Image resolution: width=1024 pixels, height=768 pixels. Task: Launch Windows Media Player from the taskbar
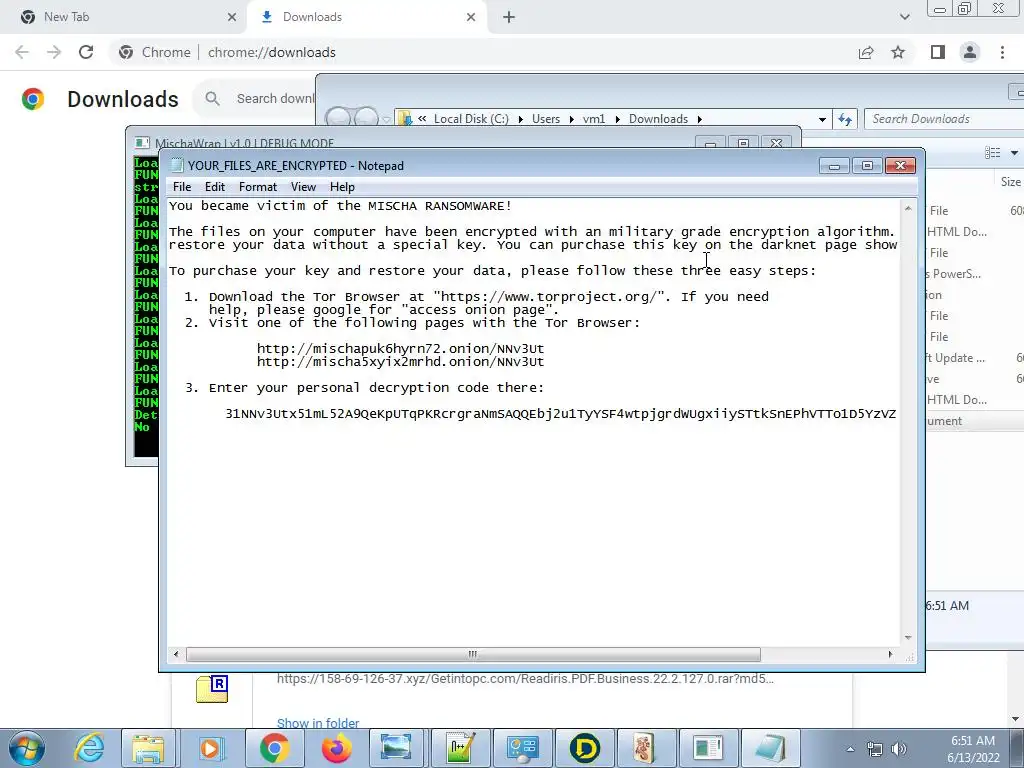point(211,748)
